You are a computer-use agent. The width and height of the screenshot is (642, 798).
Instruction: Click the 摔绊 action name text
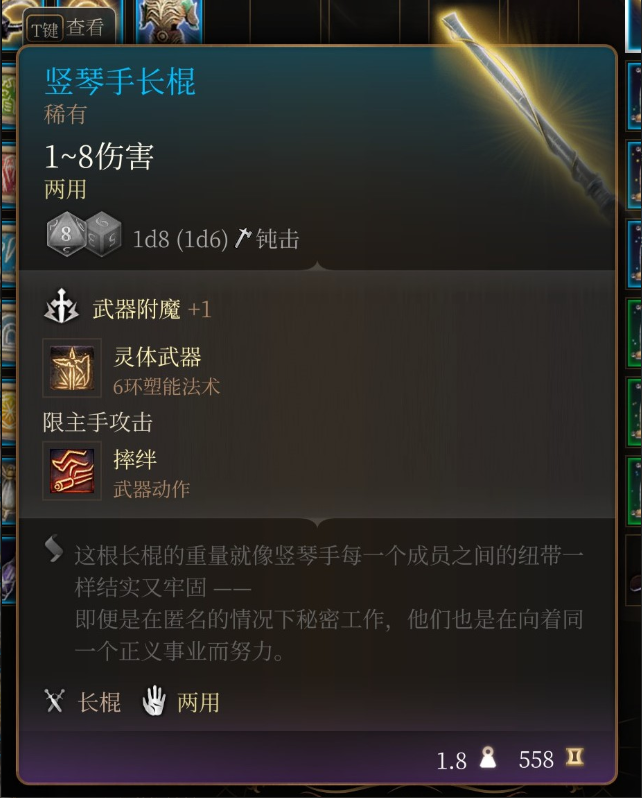coord(135,459)
